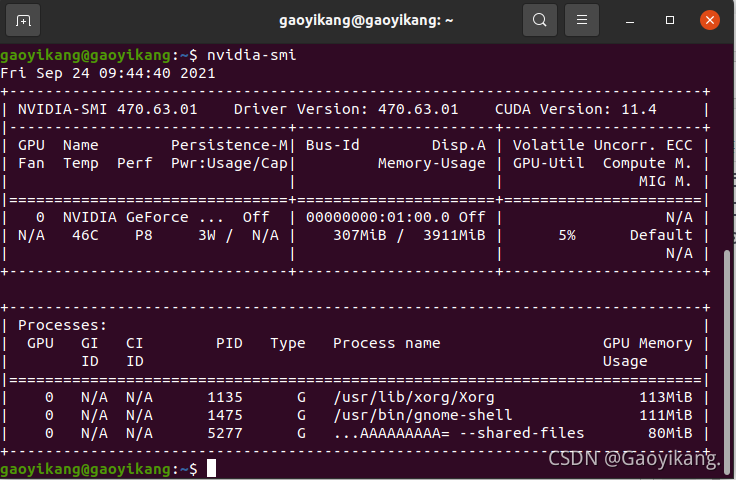Click the window title gaoyikang@gaoyikang: ~
Viewport: 736px width, 480px height.
pos(366,20)
